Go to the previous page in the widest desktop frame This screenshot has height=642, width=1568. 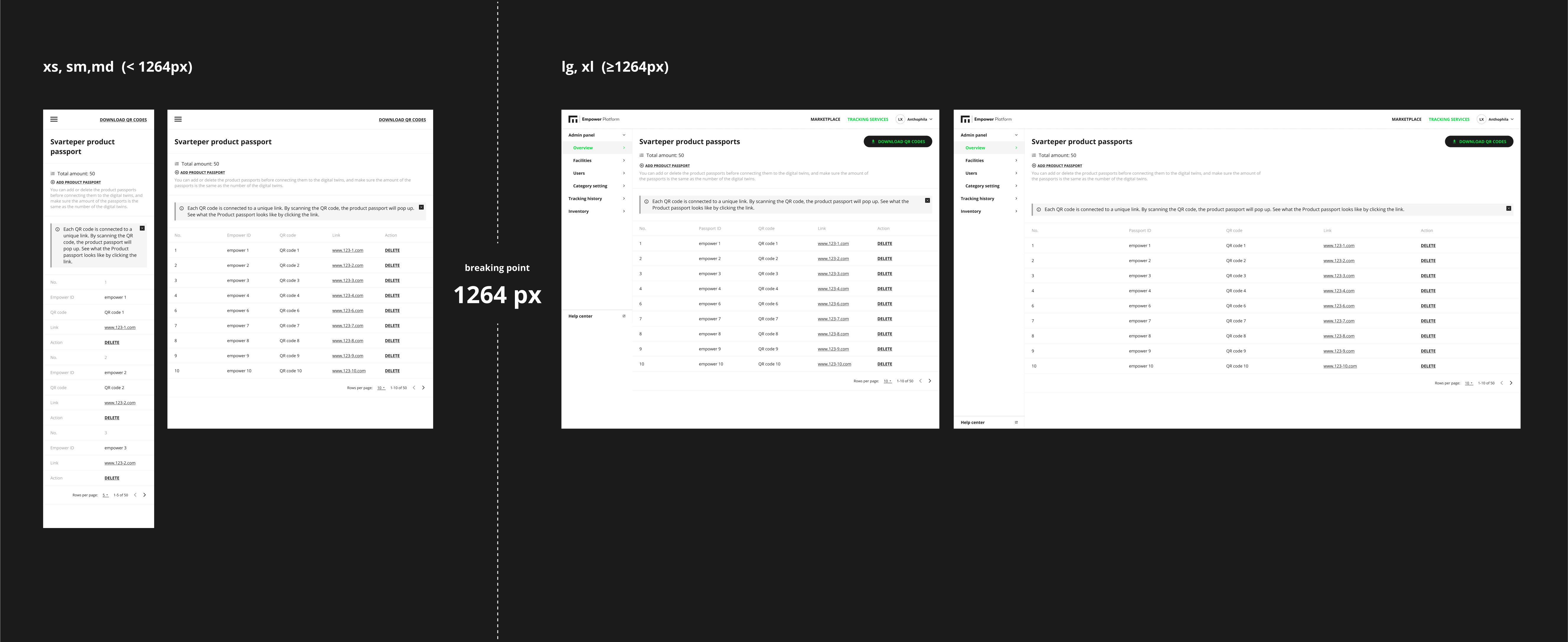tap(1502, 383)
